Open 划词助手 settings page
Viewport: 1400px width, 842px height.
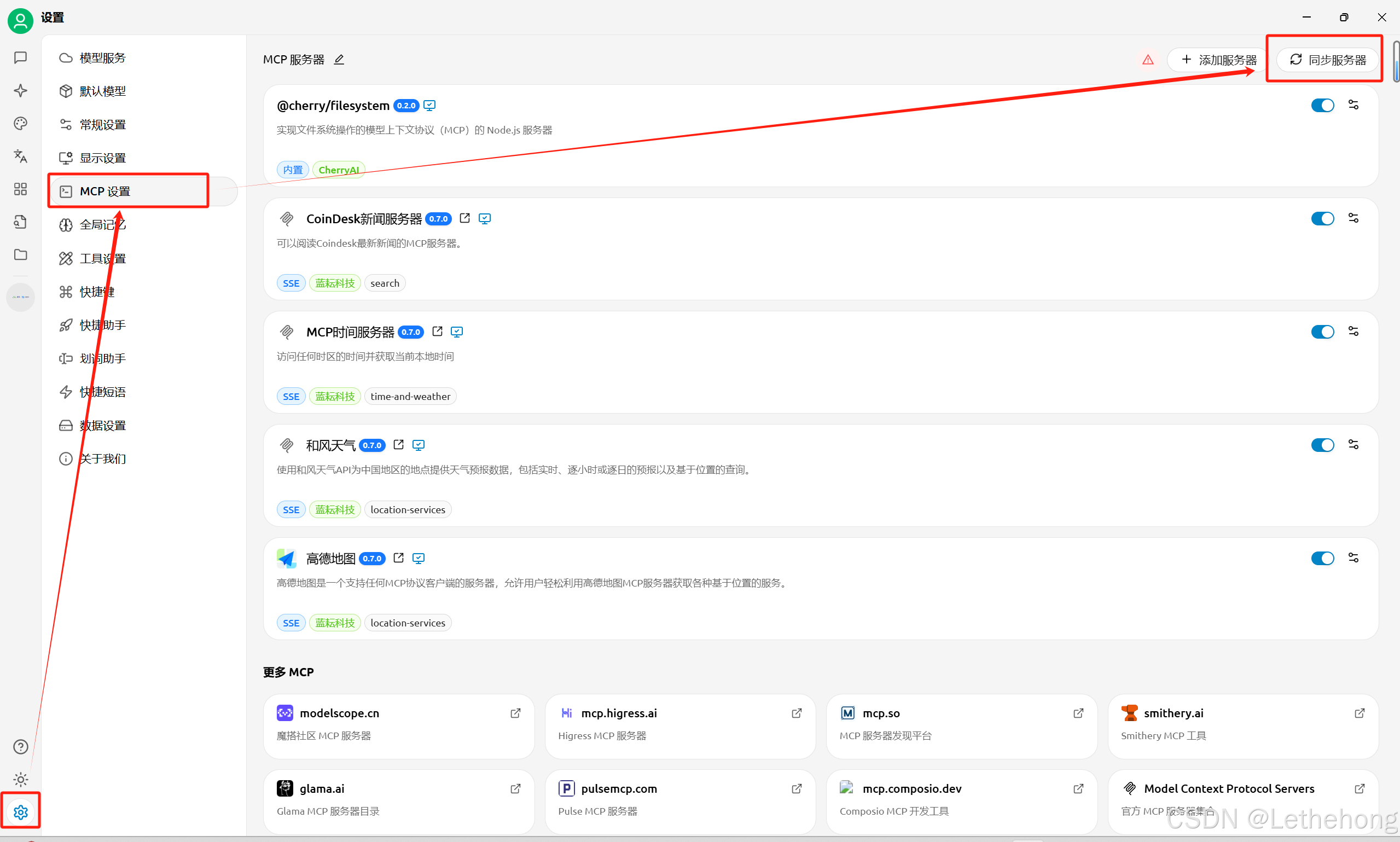click(143, 358)
